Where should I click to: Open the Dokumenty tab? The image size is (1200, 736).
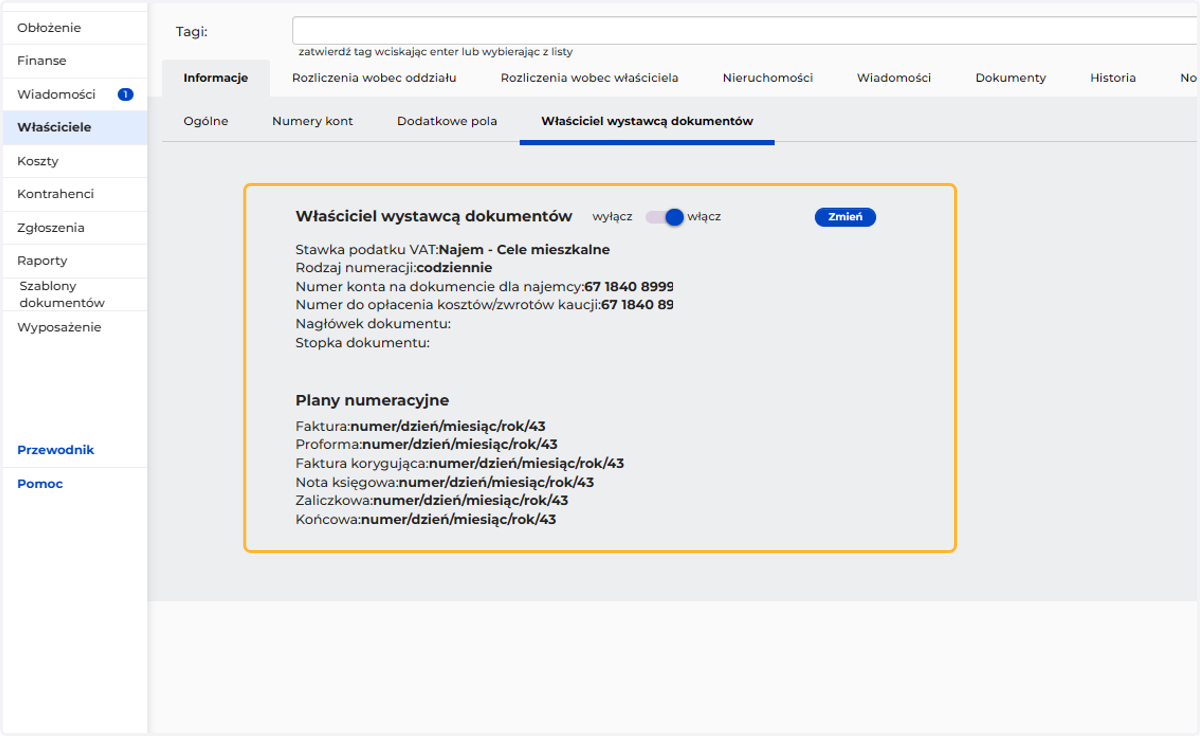tap(1011, 78)
